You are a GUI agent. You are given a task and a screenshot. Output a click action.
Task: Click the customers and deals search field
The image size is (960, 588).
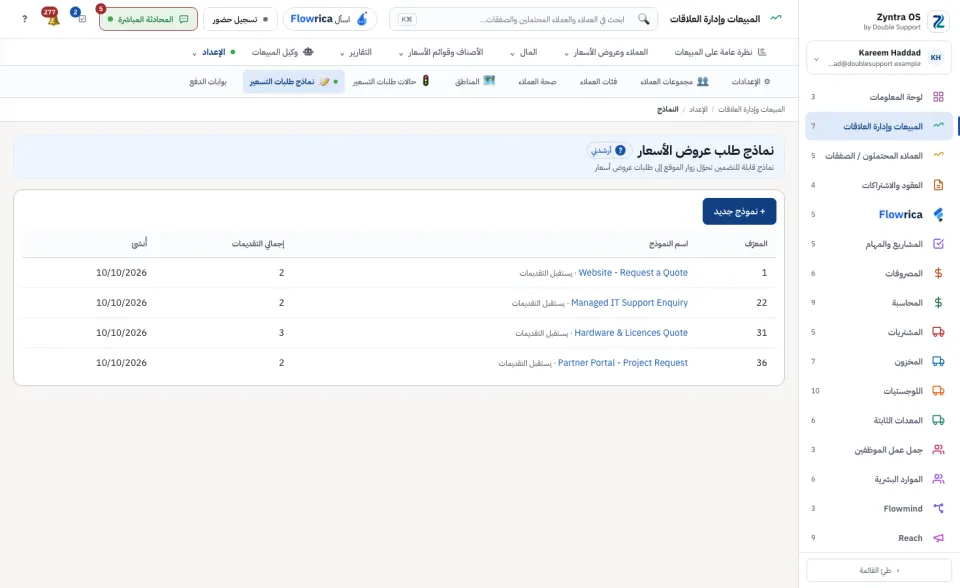tap(523, 19)
